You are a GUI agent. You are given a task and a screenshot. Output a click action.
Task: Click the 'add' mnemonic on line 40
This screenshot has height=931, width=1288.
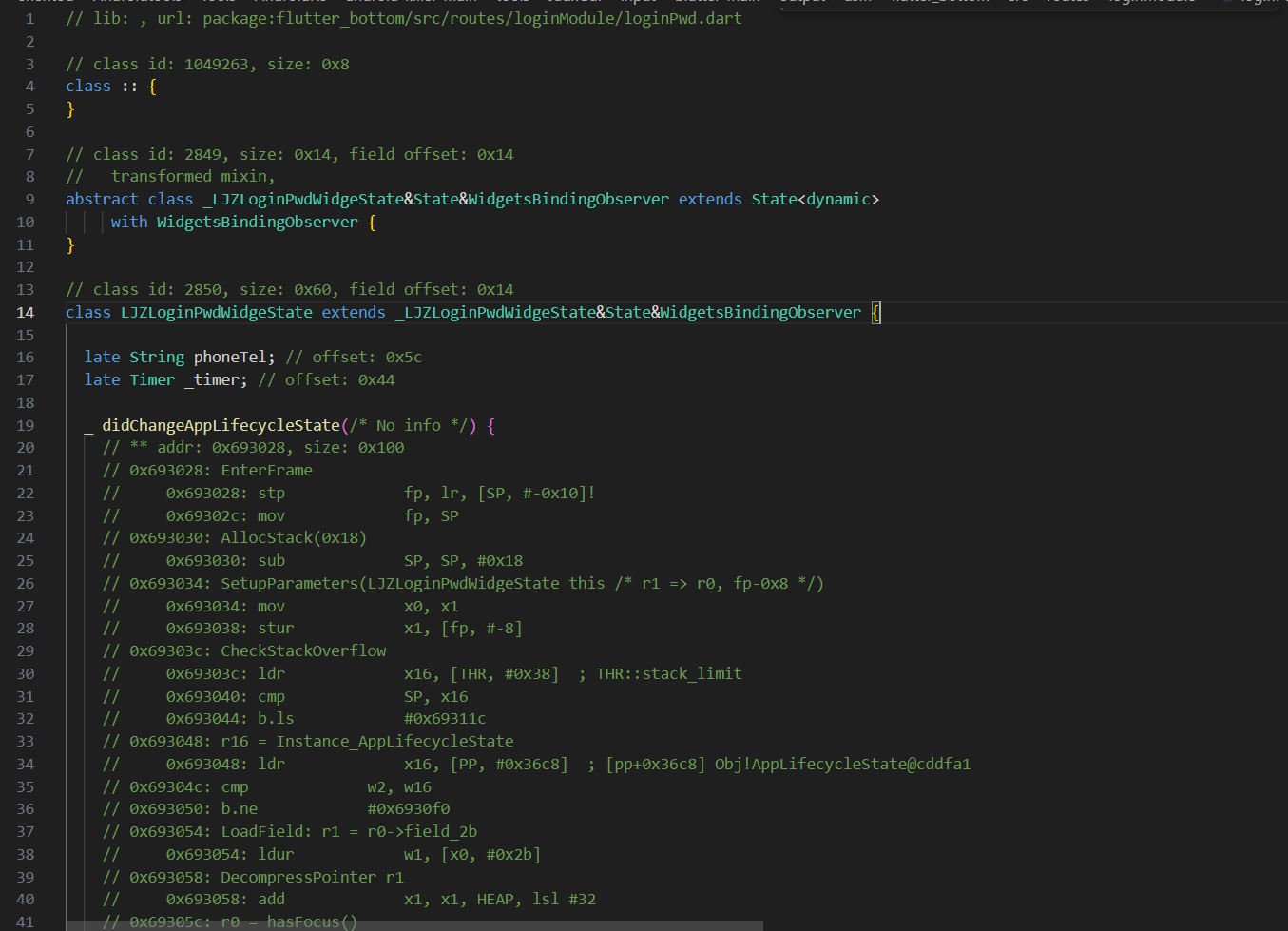tap(271, 899)
